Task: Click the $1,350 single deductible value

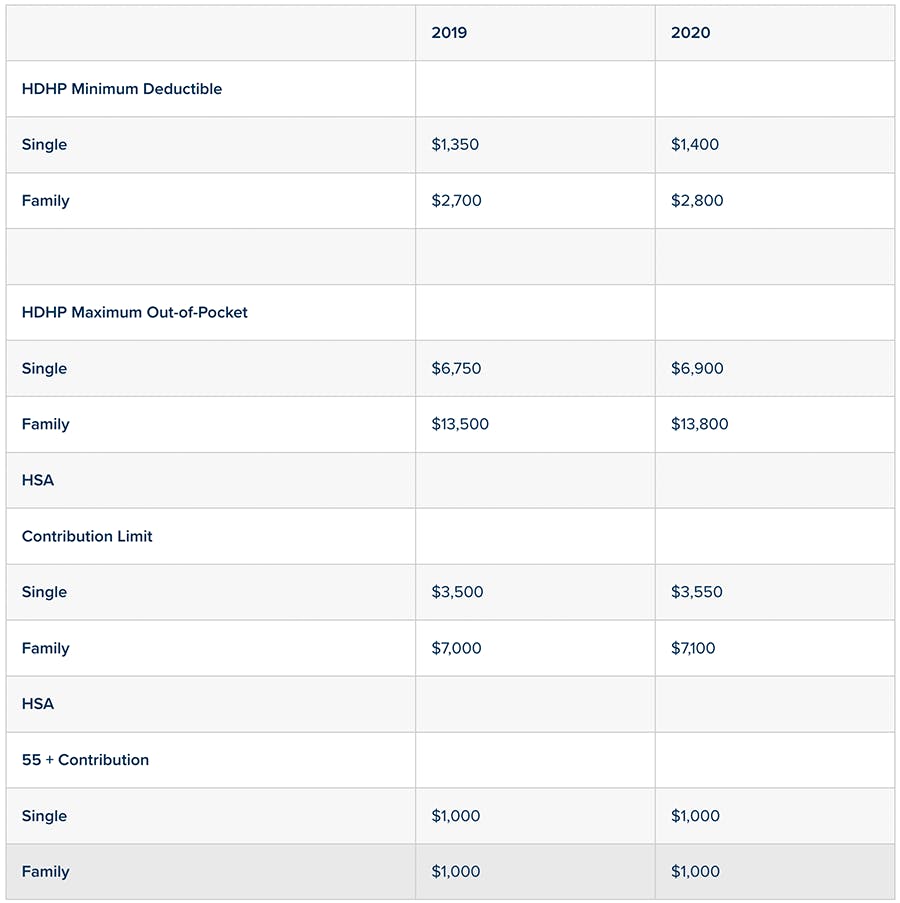Action: pos(455,145)
